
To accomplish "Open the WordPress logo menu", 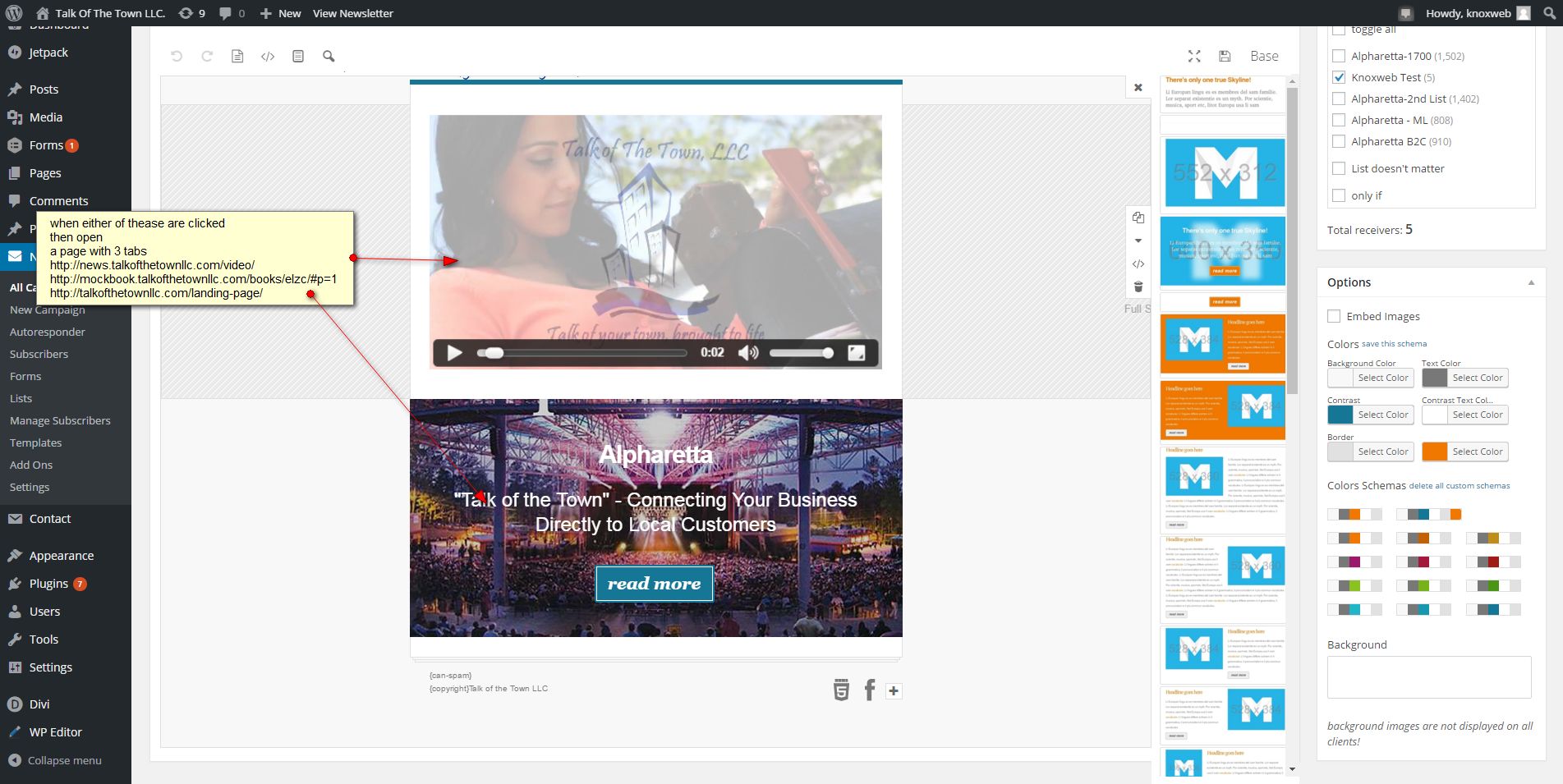I will 14,13.
